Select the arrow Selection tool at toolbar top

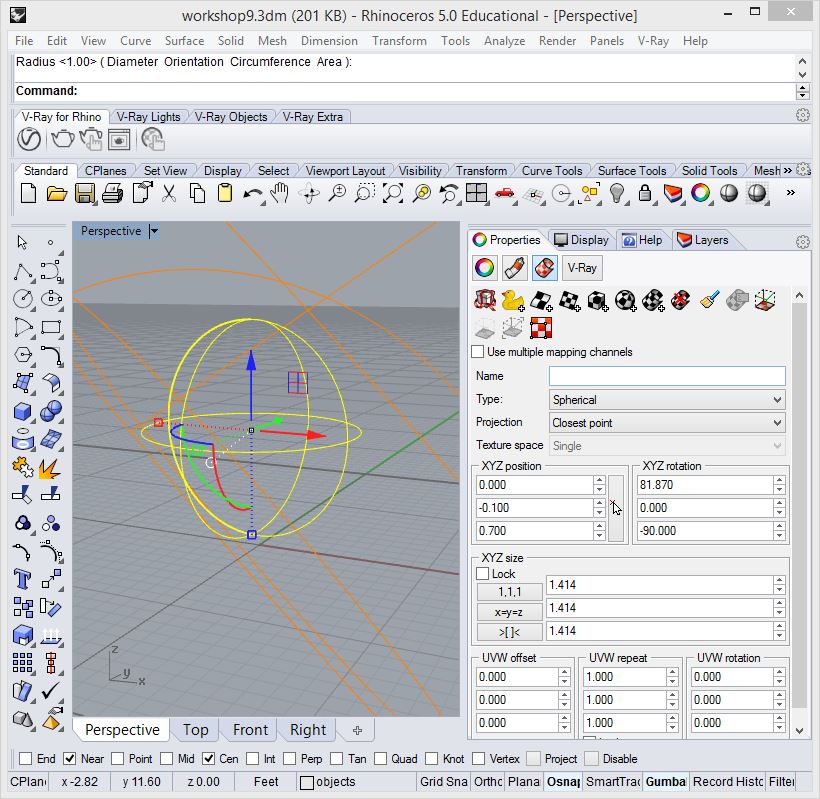point(21,241)
